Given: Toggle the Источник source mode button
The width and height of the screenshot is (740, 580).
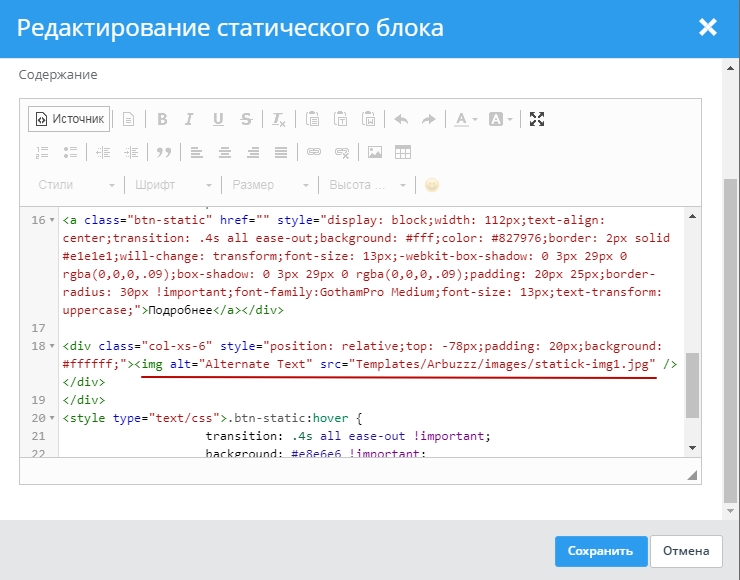Looking at the screenshot, I should (69, 119).
